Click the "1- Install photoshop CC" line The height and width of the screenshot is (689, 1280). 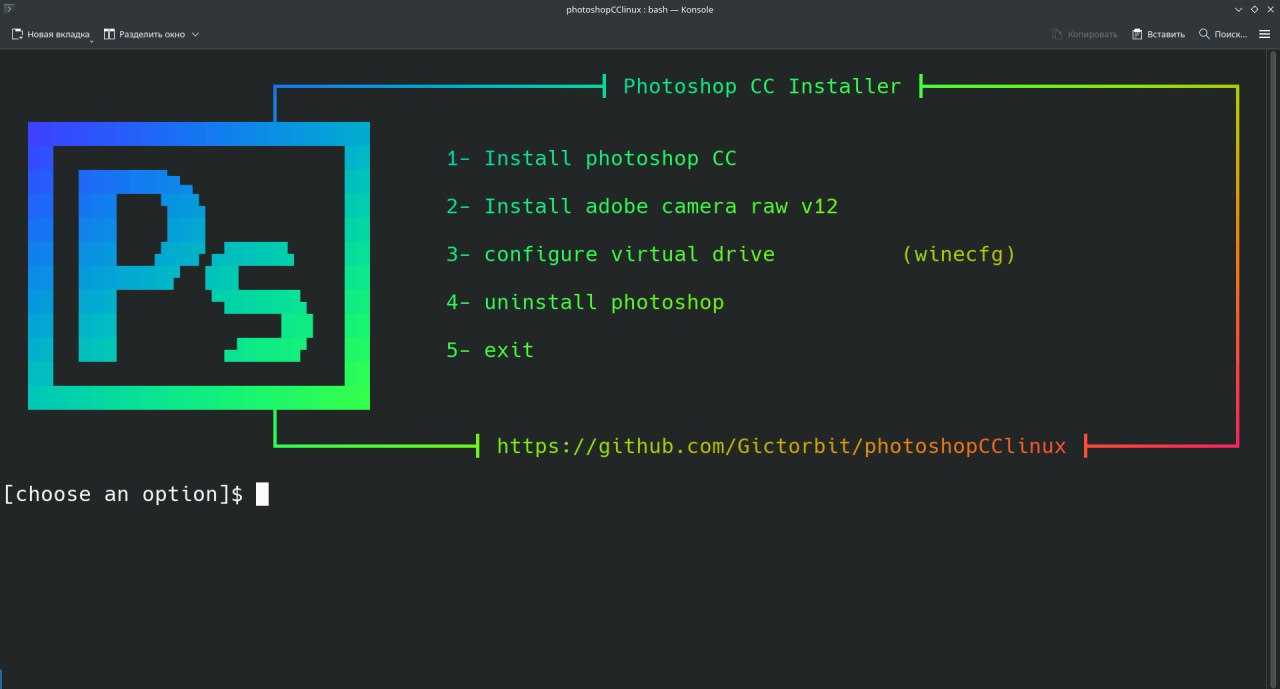pos(591,158)
